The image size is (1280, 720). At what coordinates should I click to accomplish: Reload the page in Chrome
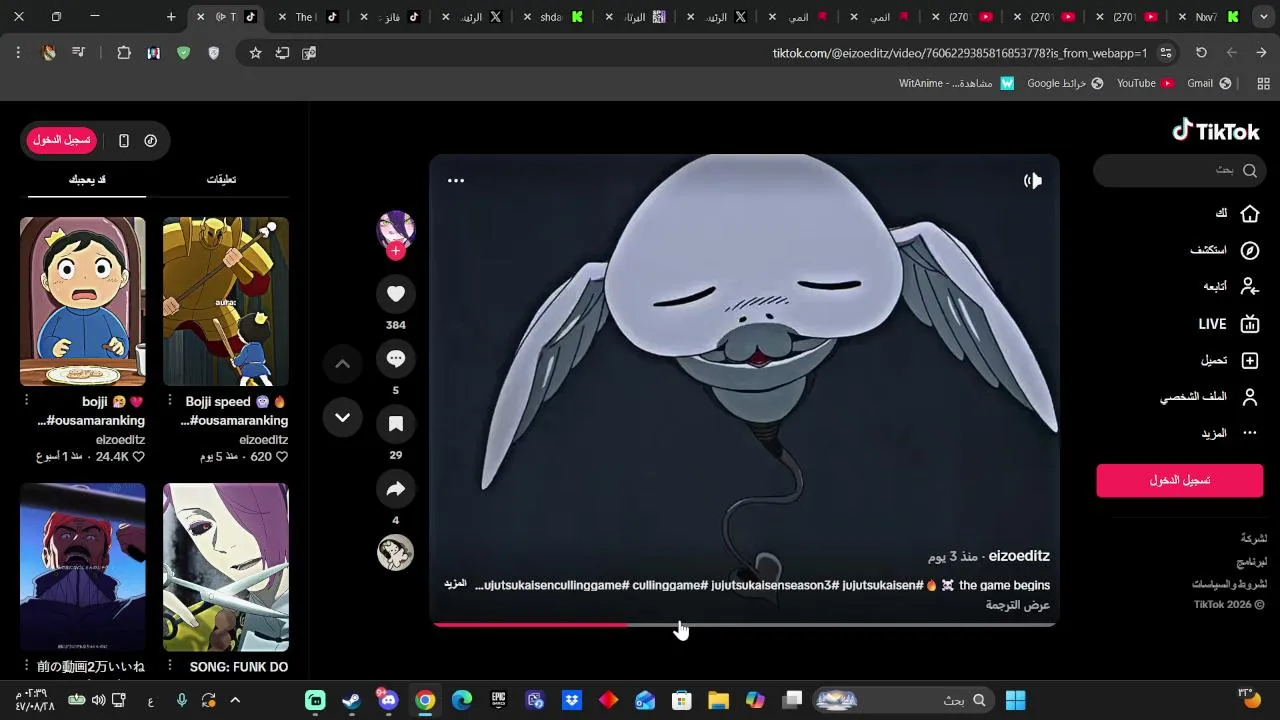click(1201, 53)
